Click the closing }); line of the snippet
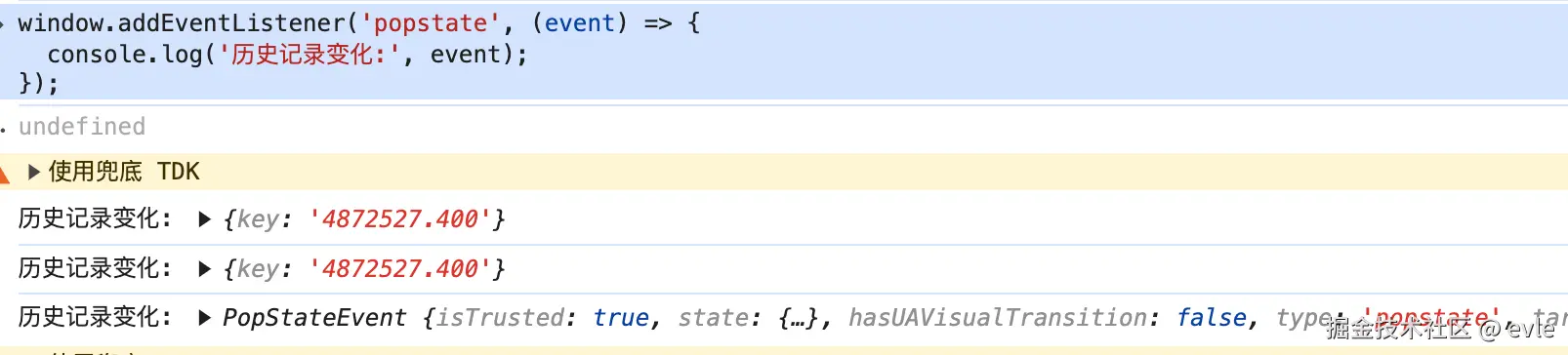 pyautogui.click(x=39, y=84)
